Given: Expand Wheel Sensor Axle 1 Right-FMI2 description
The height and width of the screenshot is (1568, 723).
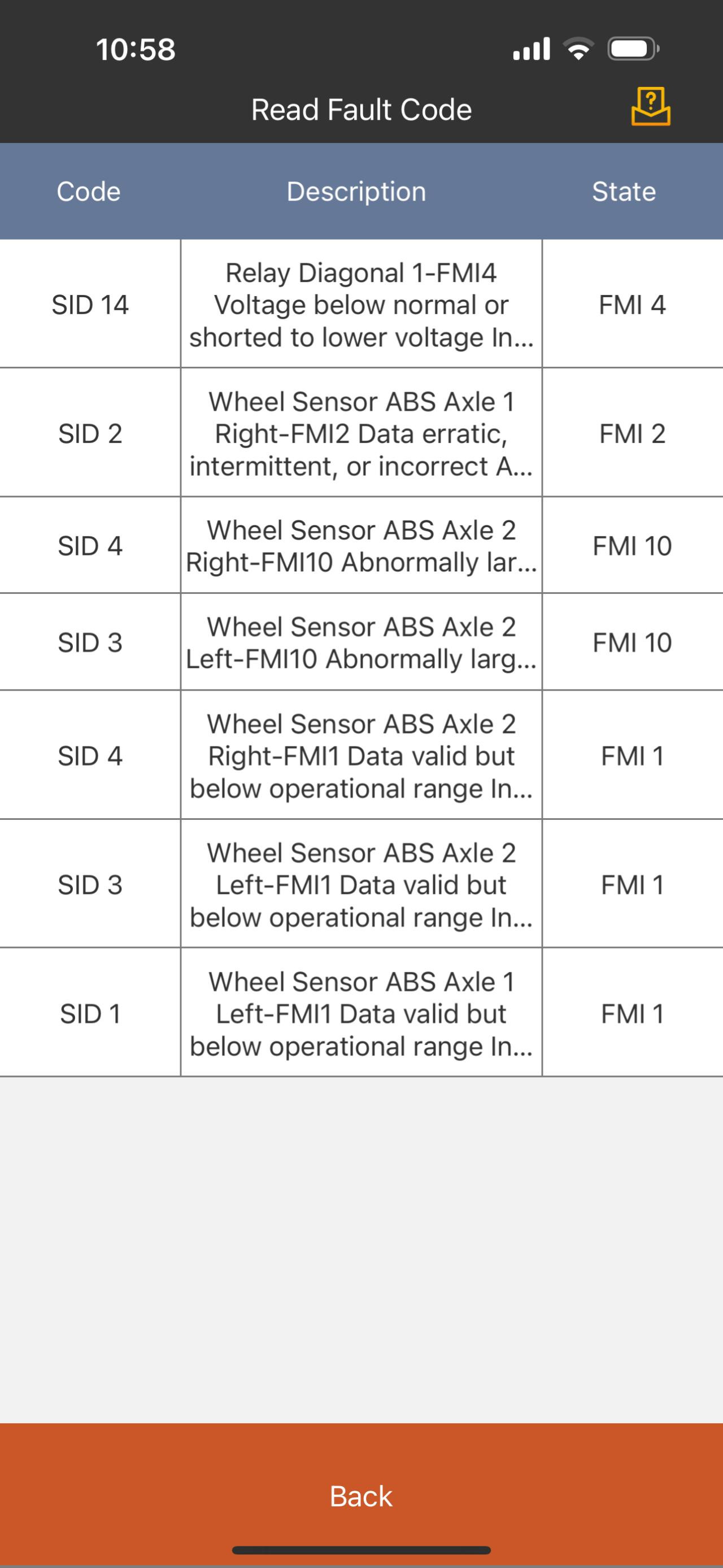Looking at the screenshot, I should tap(361, 433).
